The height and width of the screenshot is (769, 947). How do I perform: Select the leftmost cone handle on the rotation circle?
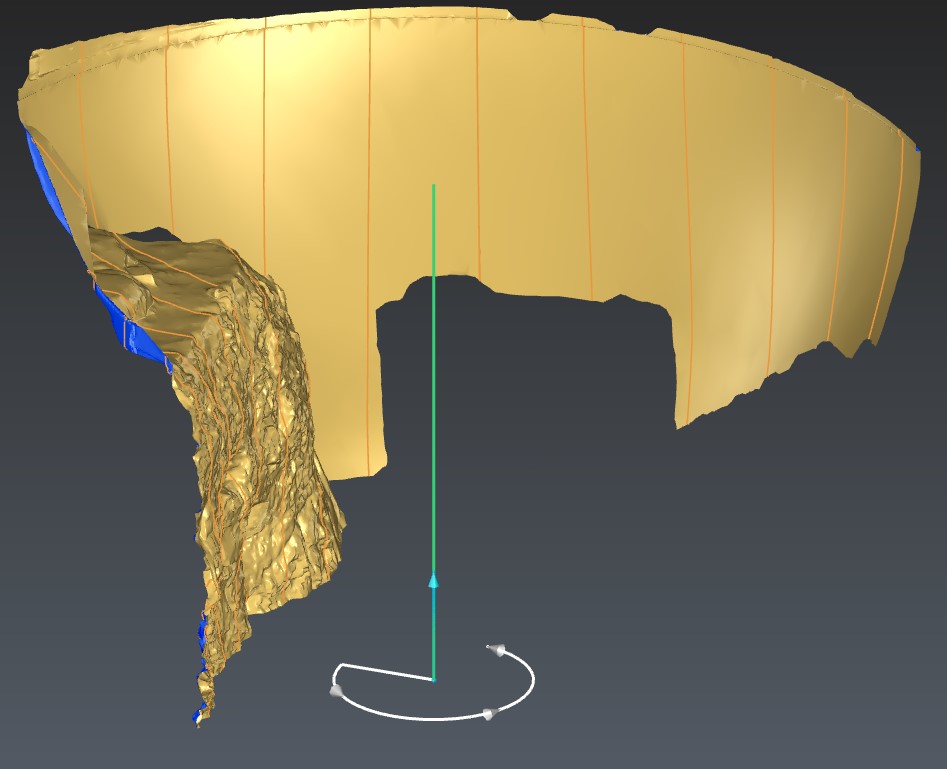click(338, 690)
